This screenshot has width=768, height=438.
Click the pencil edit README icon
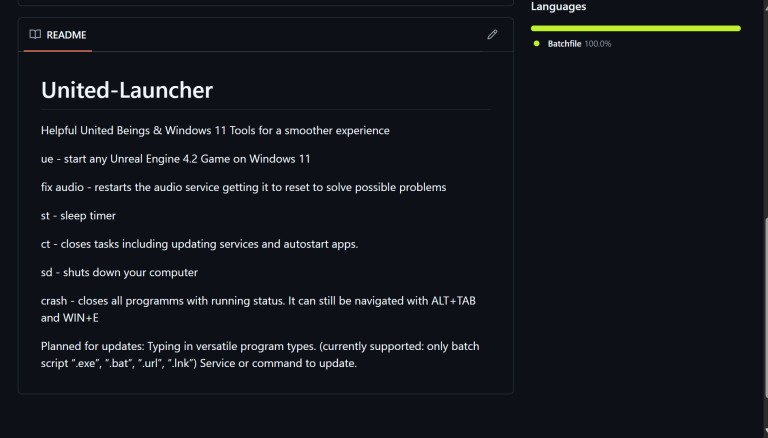point(492,34)
